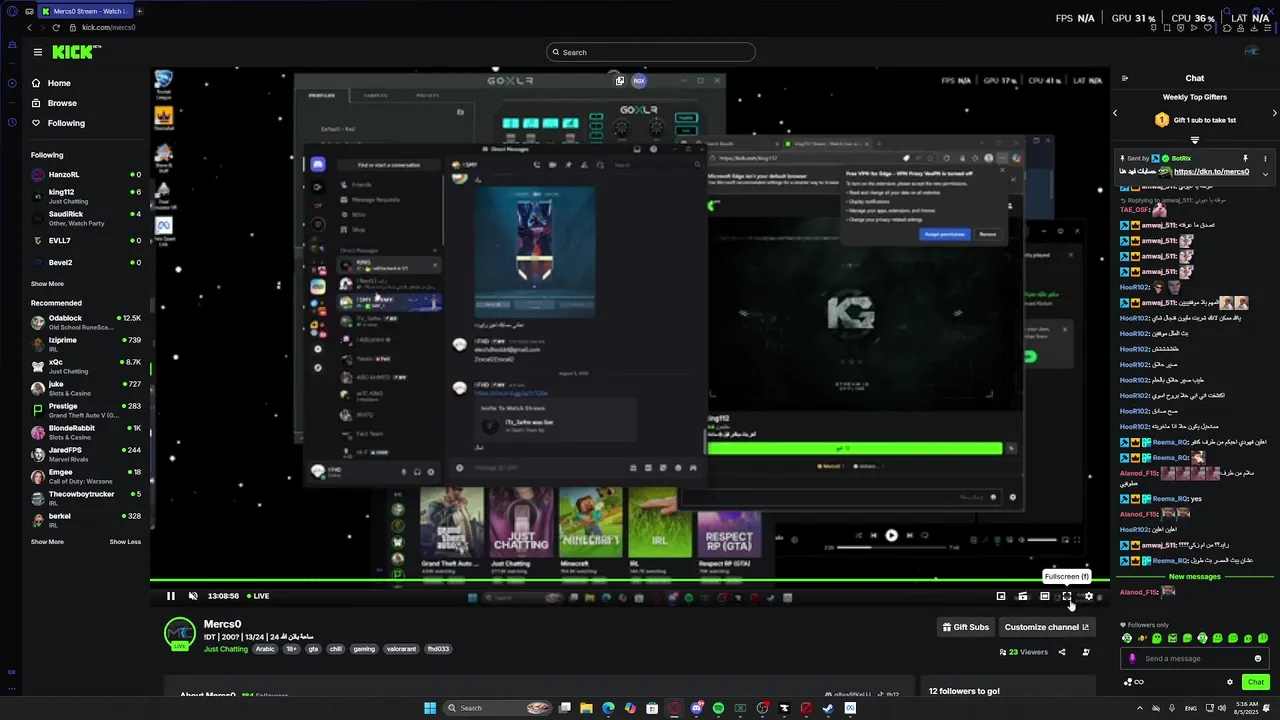Click the Windows Start button
This screenshot has width=1280, height=720.
430,708
